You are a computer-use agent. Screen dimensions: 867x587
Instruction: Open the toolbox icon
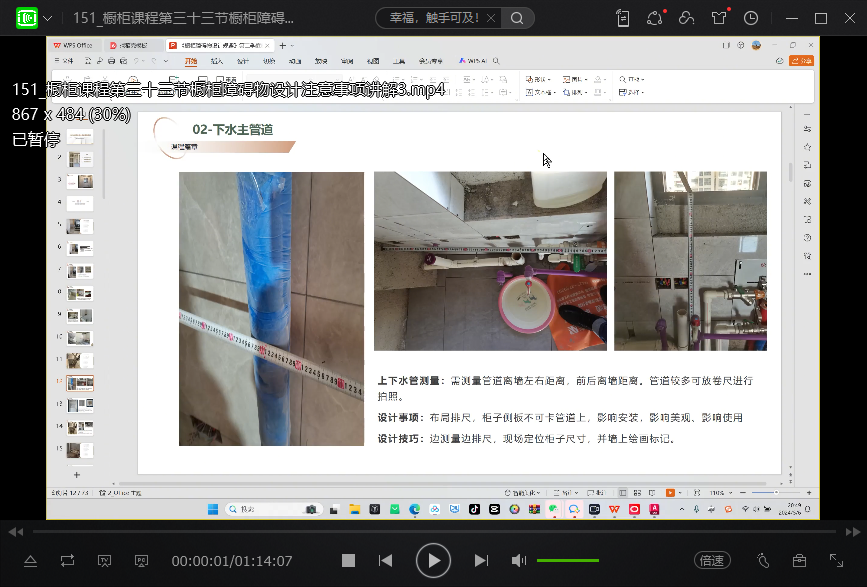point(799,561)
